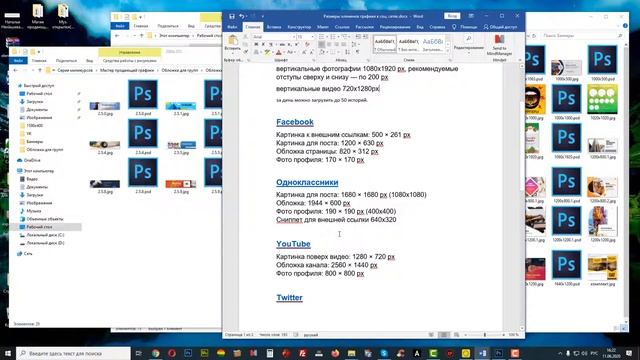Open the Customize Quick Access Toolbar dropdown in Word
Viewport: 640px width, 360px height.
(x=262, y=16)
